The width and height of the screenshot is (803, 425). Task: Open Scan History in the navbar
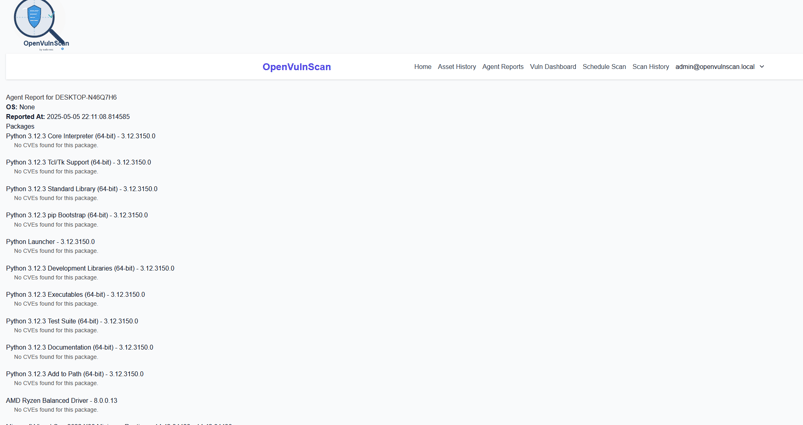click(650, 67)
